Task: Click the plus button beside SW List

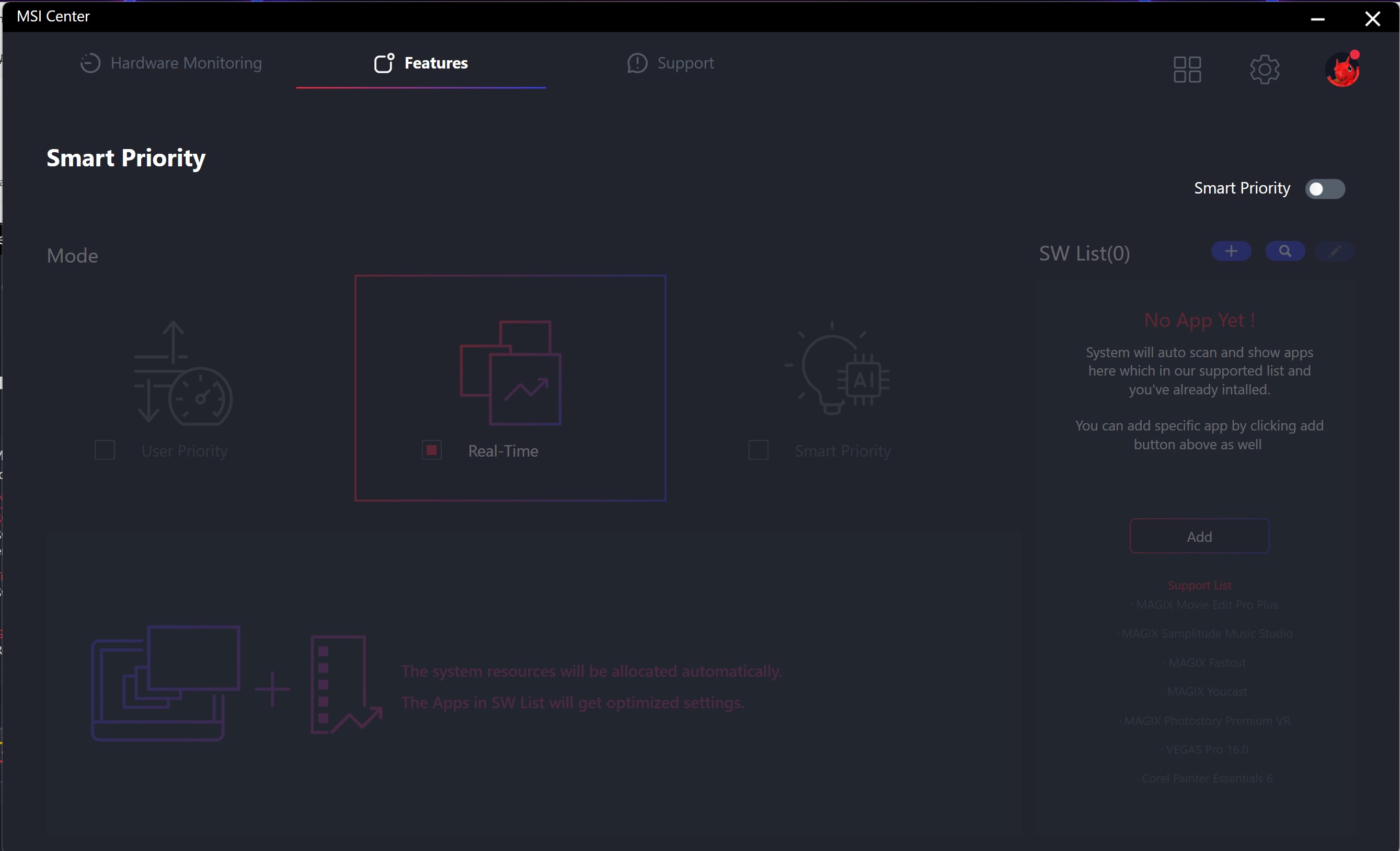Action: (x=1231, y=251)
